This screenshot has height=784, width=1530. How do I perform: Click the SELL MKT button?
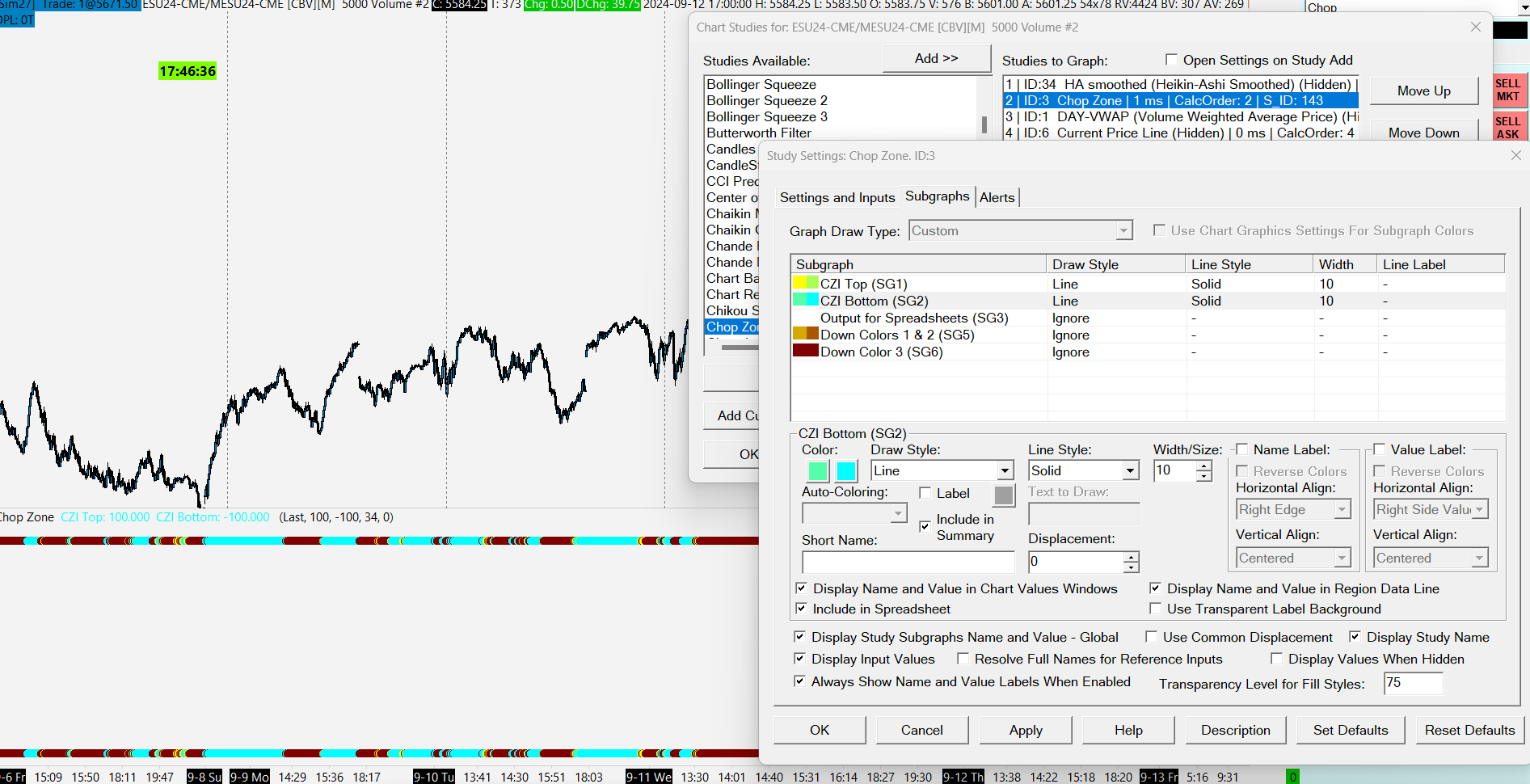[x=1508, y=90]
